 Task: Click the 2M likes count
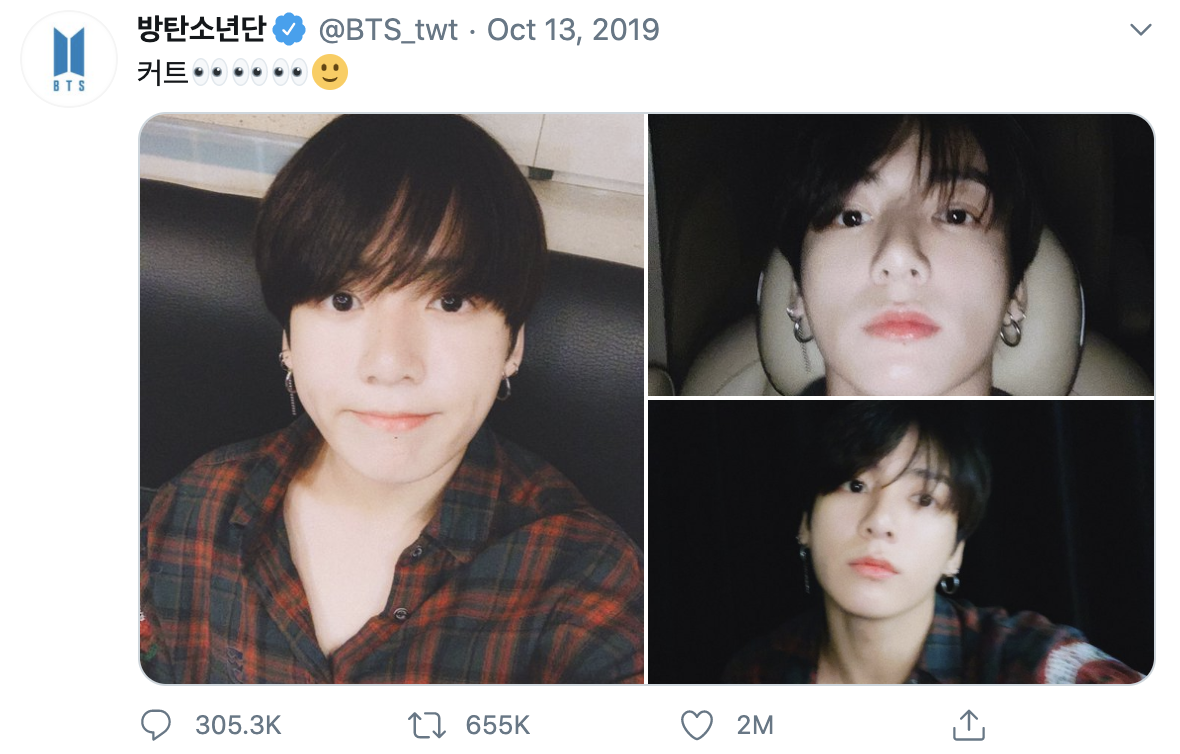[x=754, y=724]
